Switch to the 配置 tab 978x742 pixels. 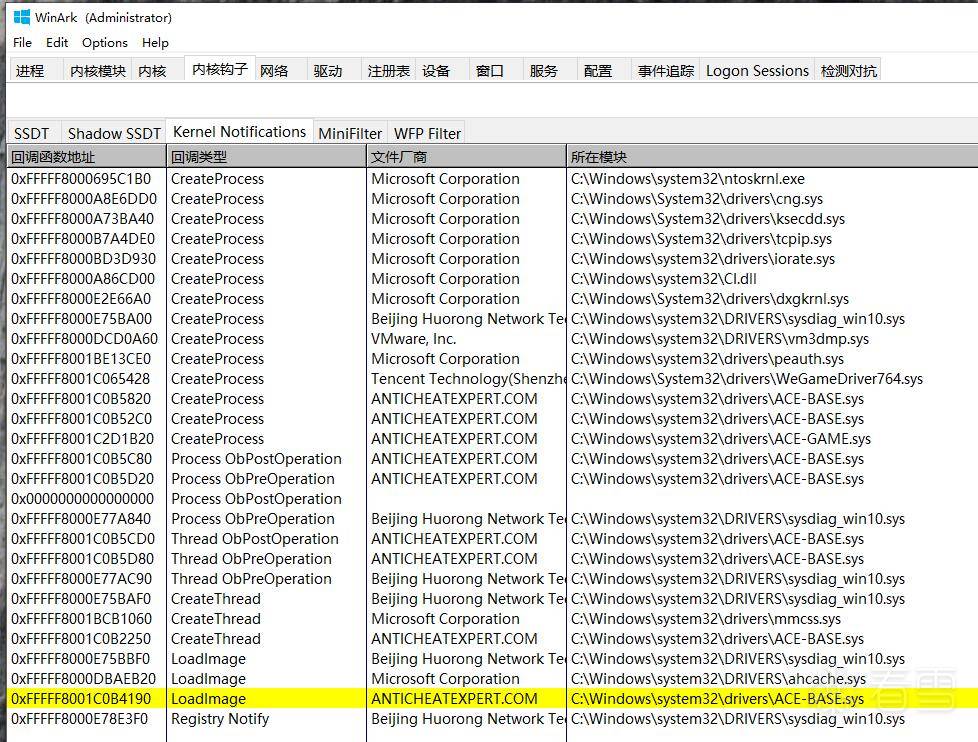(604, 70)
